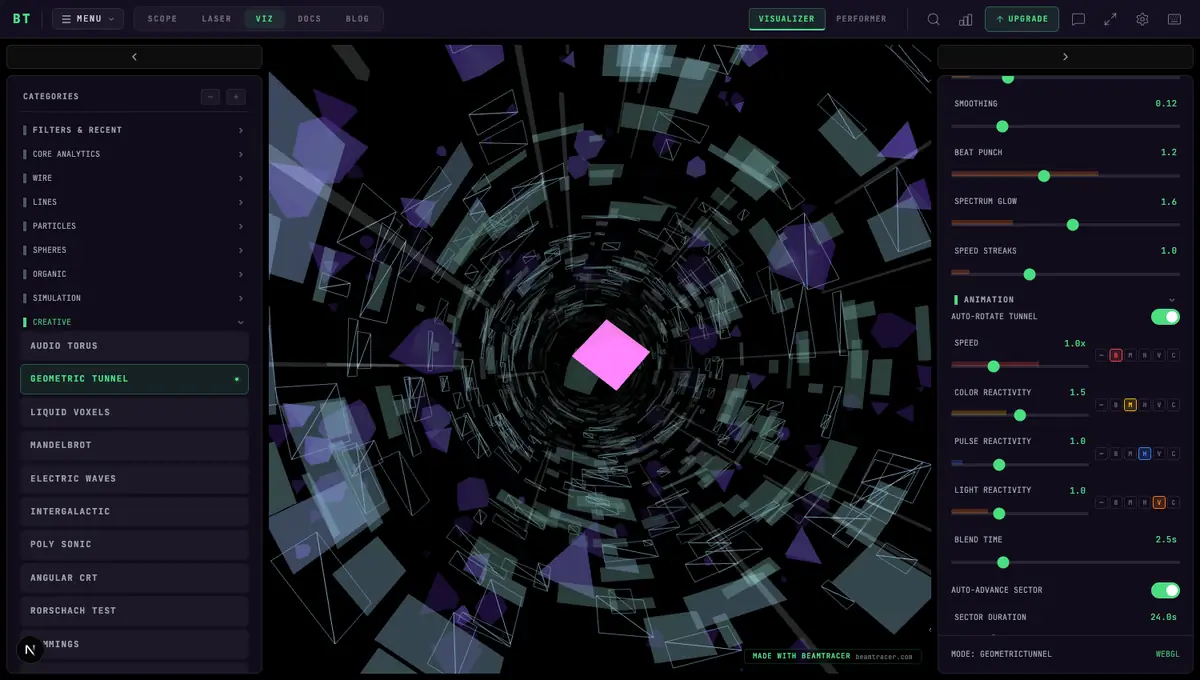This screenshot has height=680, width=1200.
Task: Select Audio Torus visualizer
Action: 134,346
